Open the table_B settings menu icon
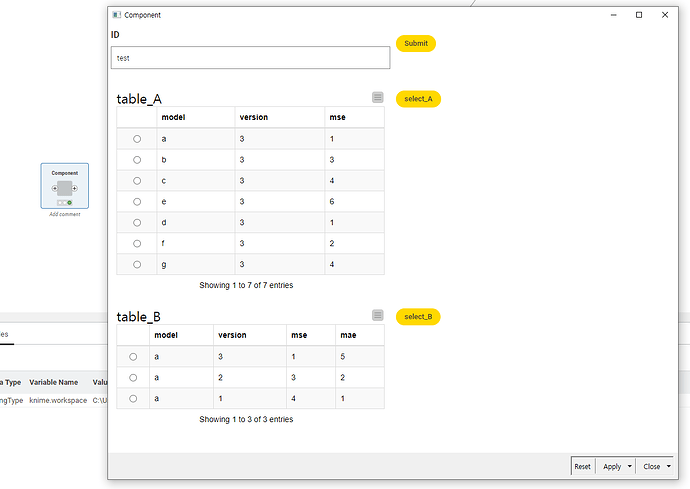 pyautogui.click(x=377, y=315)
